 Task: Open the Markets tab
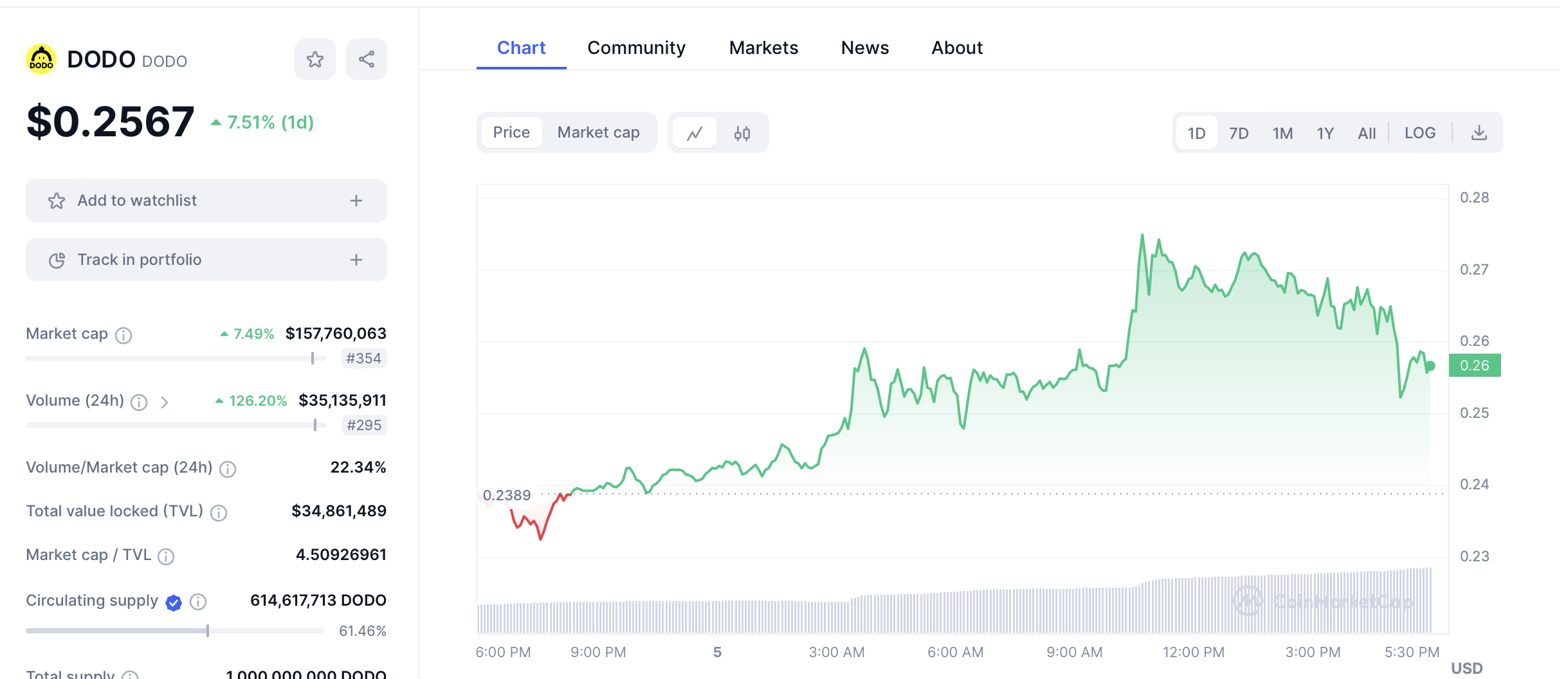(763, 48)
